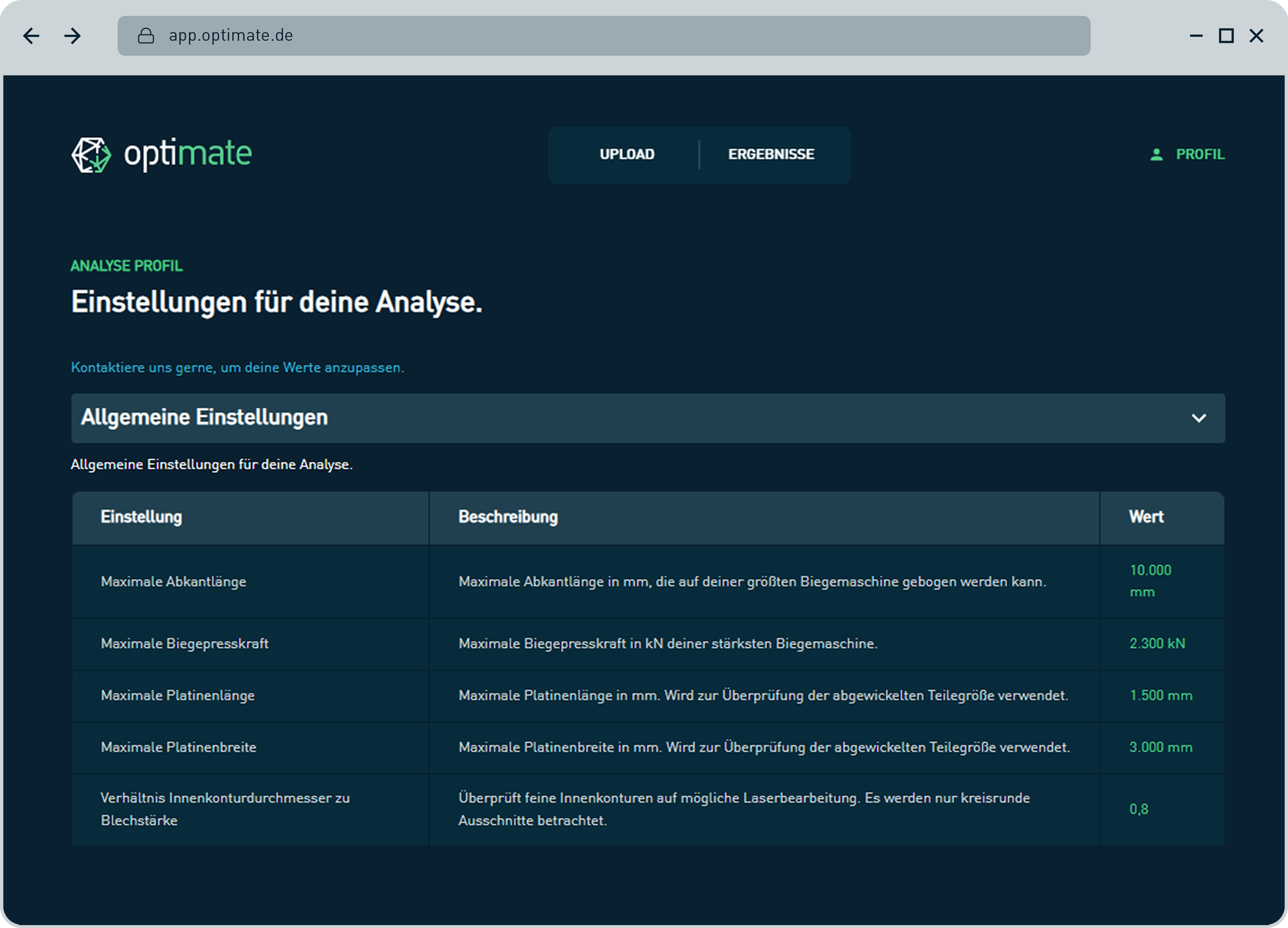This screenshot has width=1288, height=928.
Task: Click the Wert column header
Action: (1146, 517)
